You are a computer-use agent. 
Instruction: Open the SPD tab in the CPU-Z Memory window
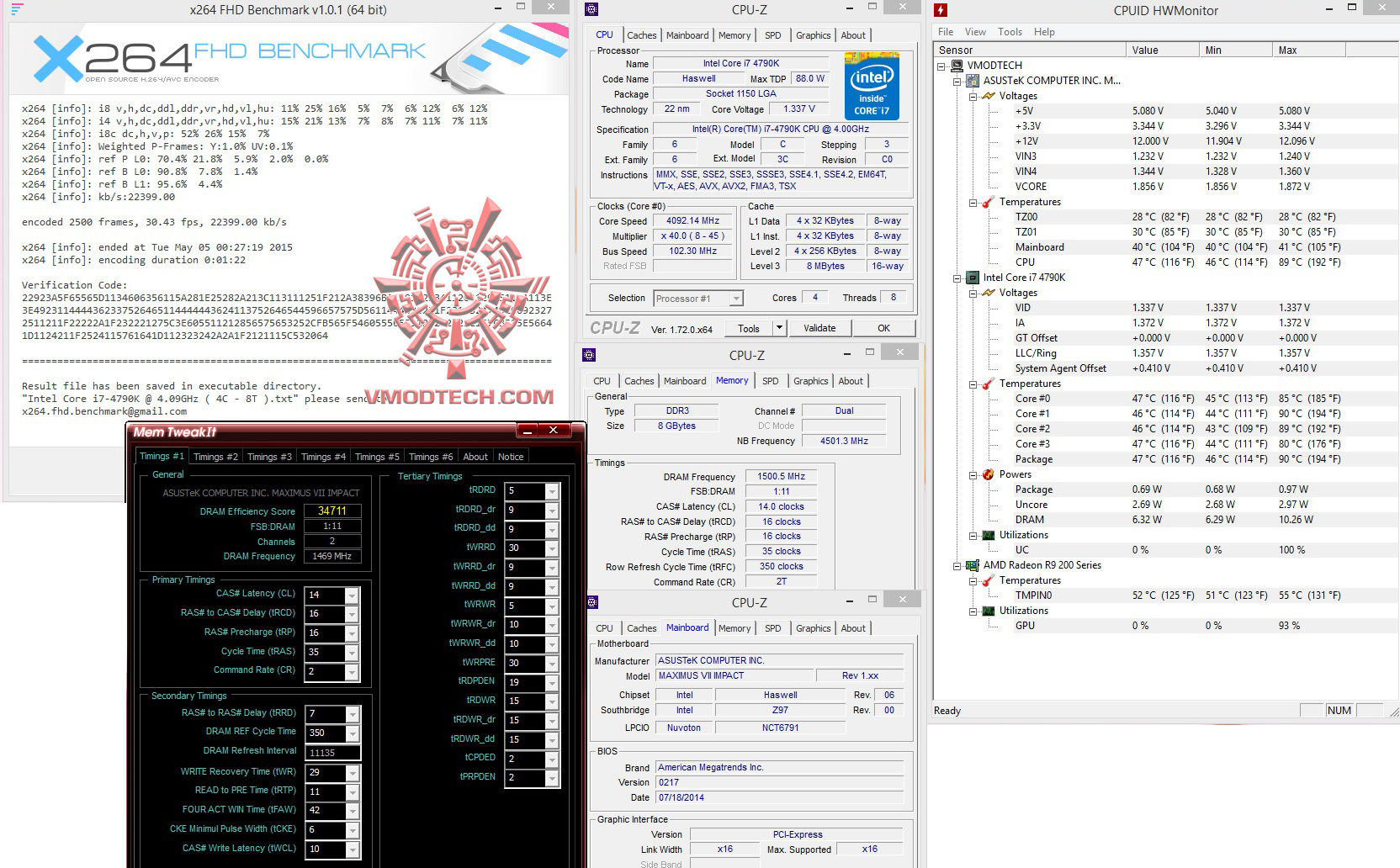(771, 381)
